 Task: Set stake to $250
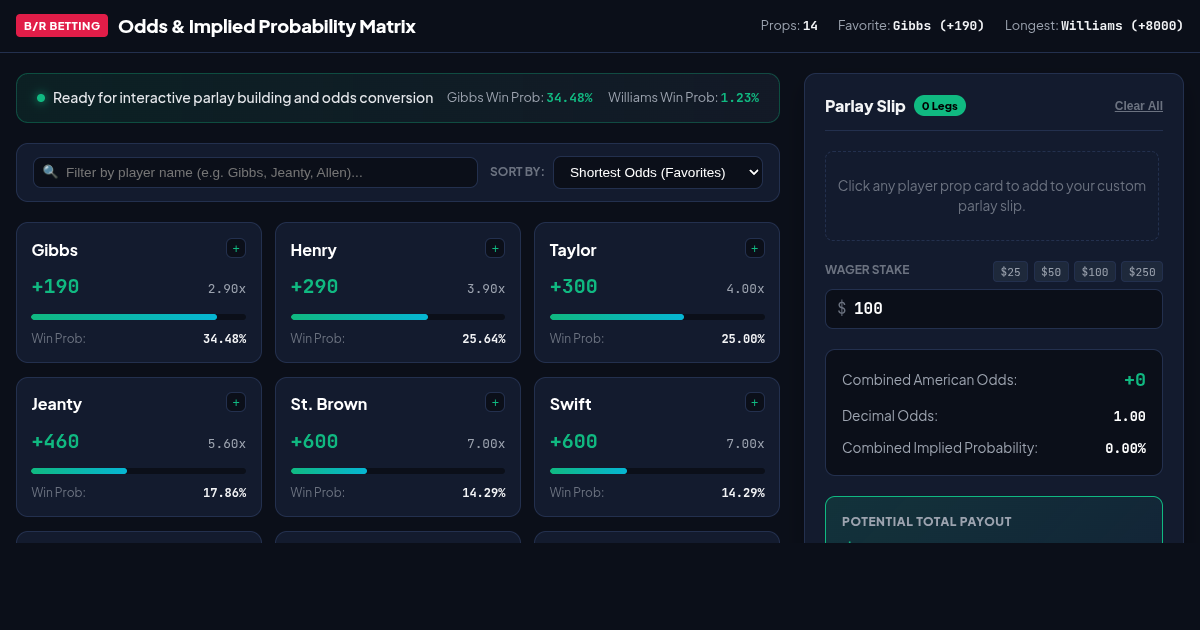pos(1142,272)
